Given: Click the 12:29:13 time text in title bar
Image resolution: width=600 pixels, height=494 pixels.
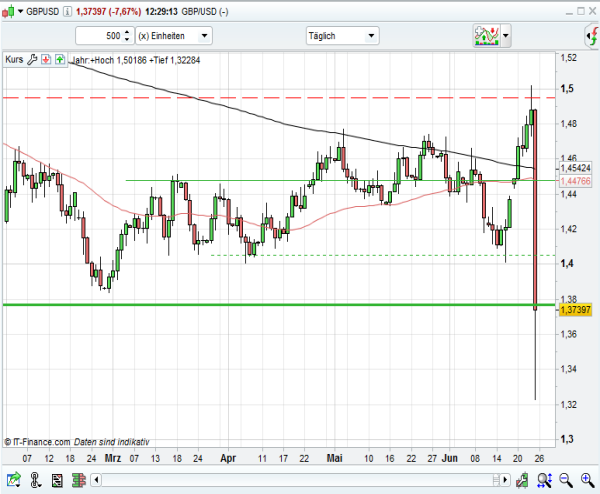Looking at the screenshot, I should (x=161, y=11).
